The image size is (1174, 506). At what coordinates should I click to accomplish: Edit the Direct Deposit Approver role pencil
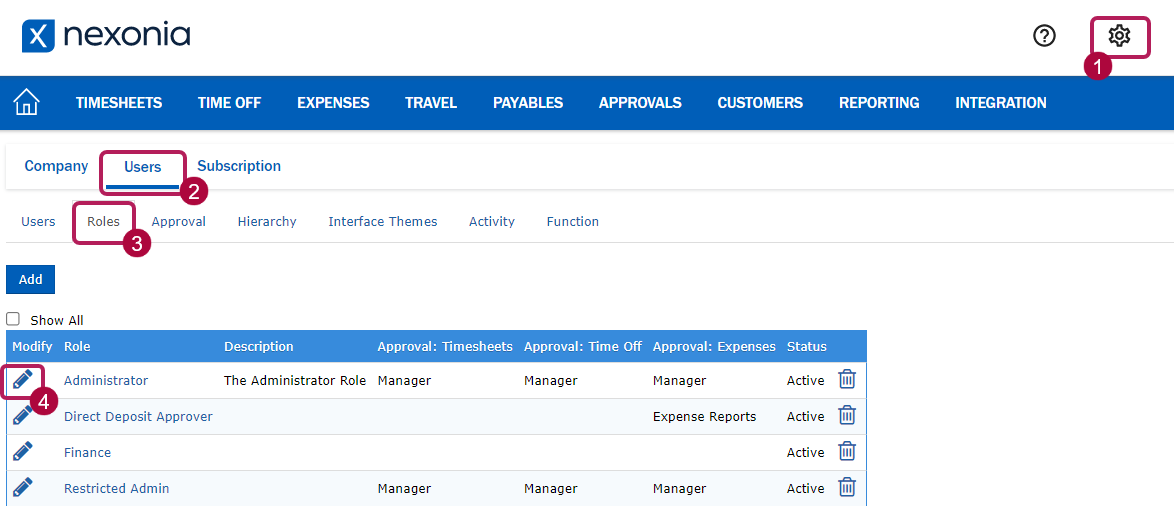pyautogui.click(x=23, y=415)
